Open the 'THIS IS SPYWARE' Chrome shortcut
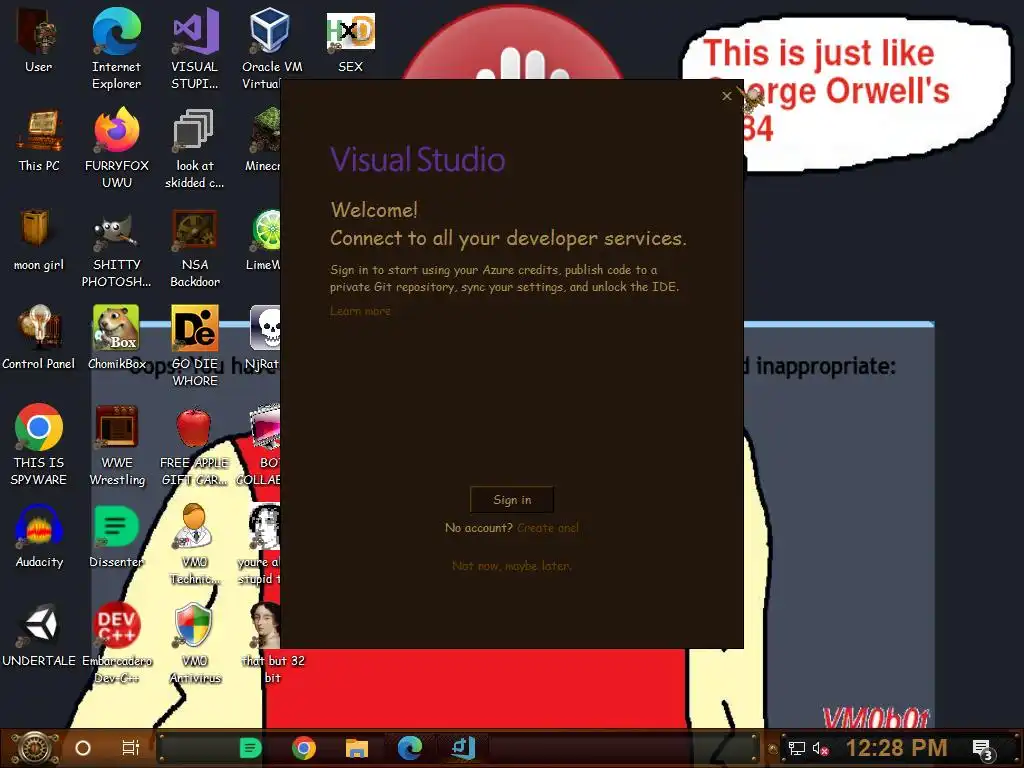This screenshot has width=1024, height=768. pos(39,444)
